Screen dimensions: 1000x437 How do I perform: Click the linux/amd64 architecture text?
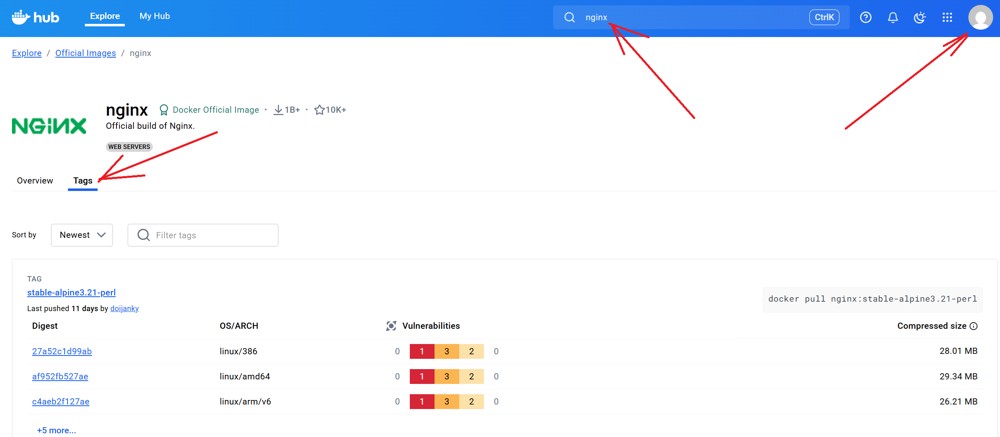[x=245, y=376]
